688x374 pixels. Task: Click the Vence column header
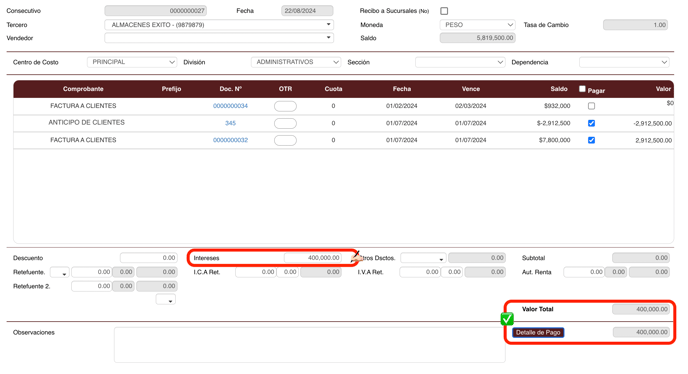pyautogui.click(x=470, y=89)
